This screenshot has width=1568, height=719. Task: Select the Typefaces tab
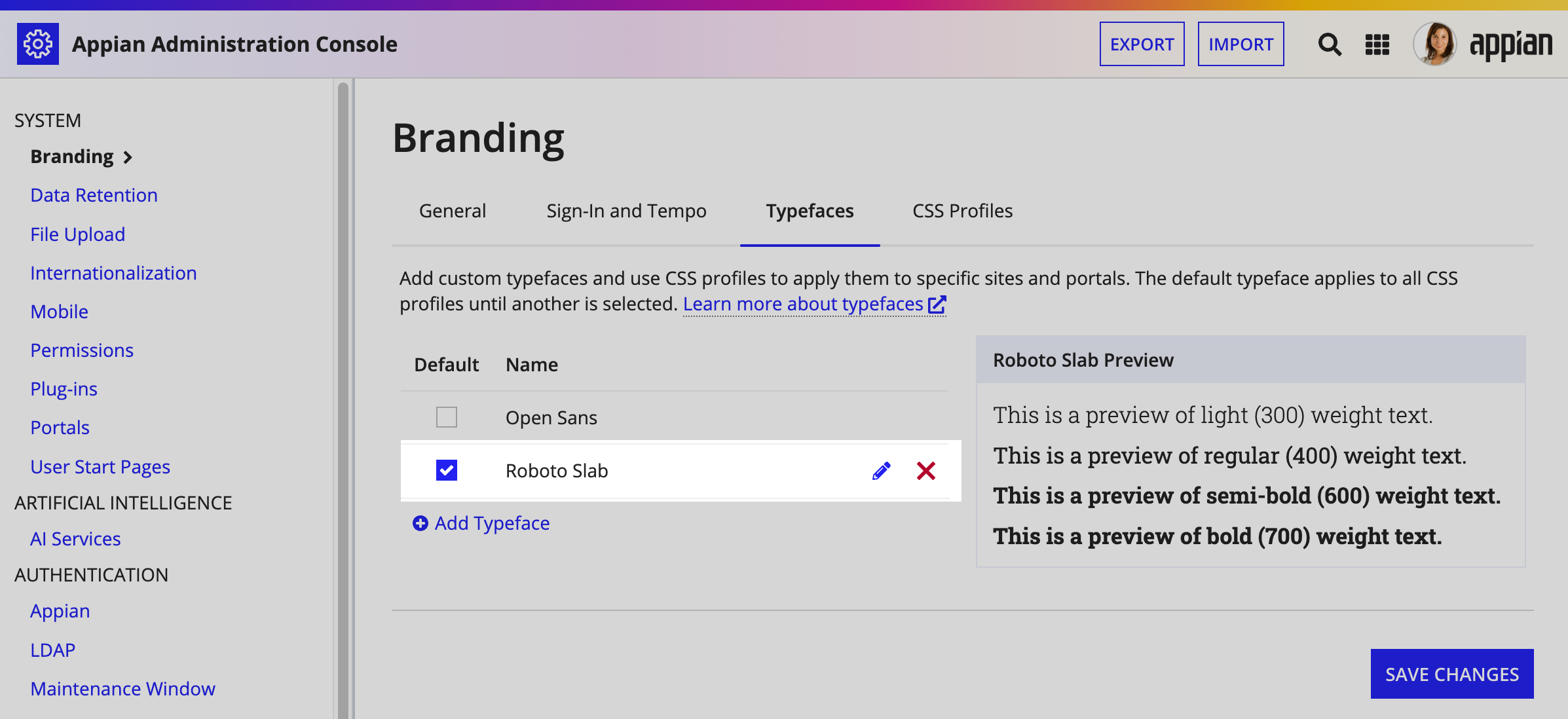(810, 211)
